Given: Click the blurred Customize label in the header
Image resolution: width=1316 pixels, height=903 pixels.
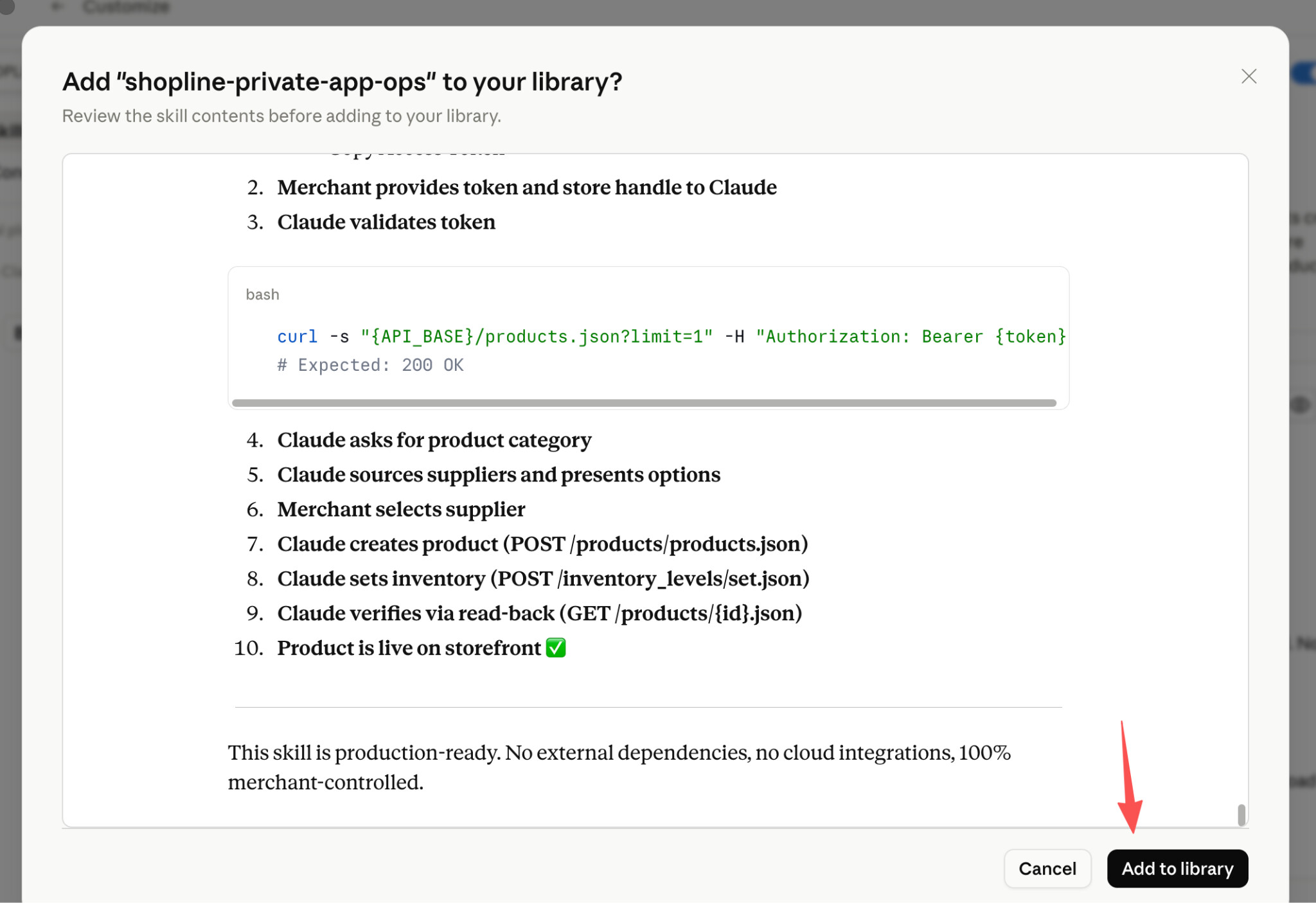Looking at the screenshot, I should [x=127, y=6].
